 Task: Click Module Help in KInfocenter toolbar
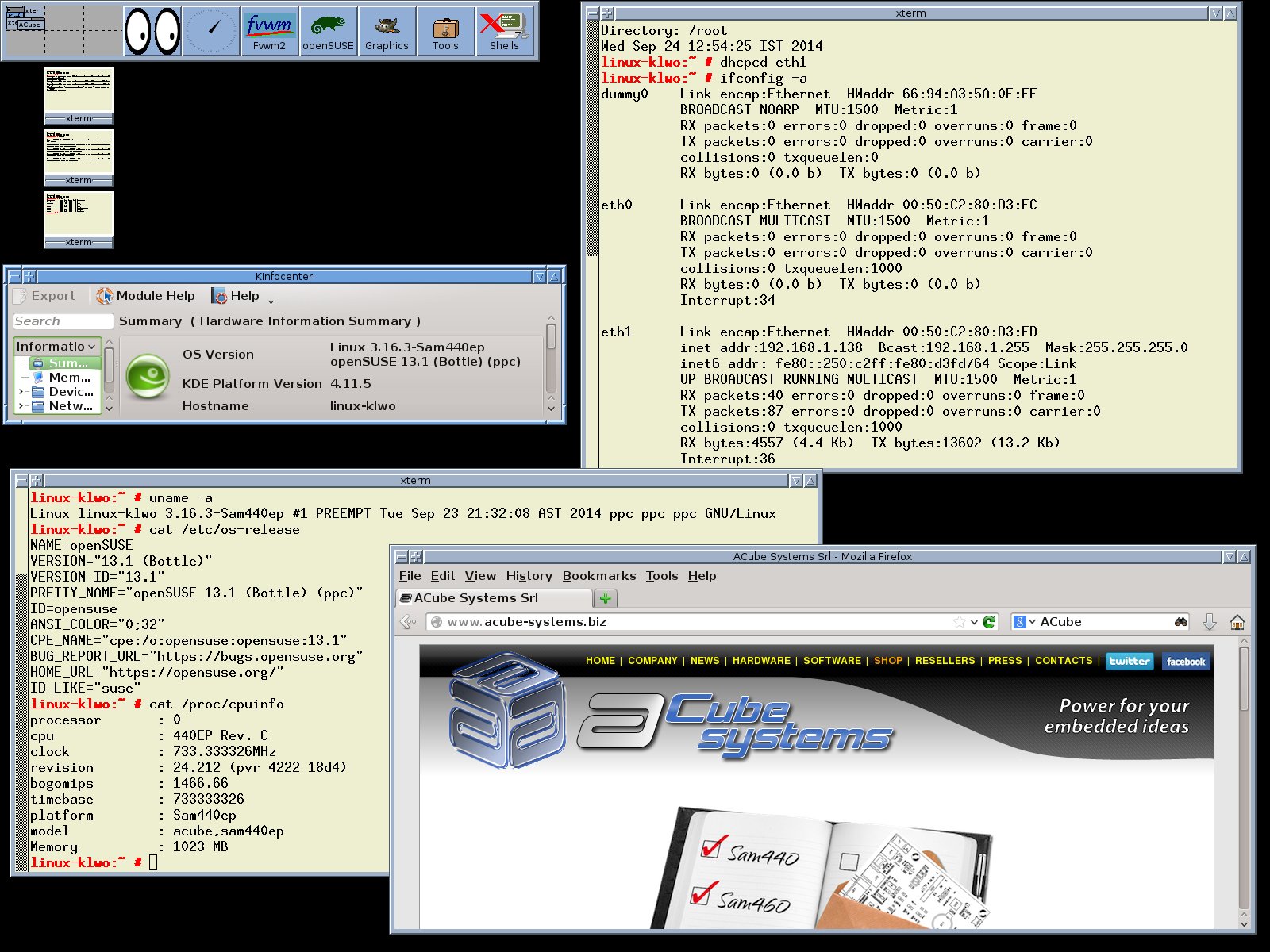[146, 296]
